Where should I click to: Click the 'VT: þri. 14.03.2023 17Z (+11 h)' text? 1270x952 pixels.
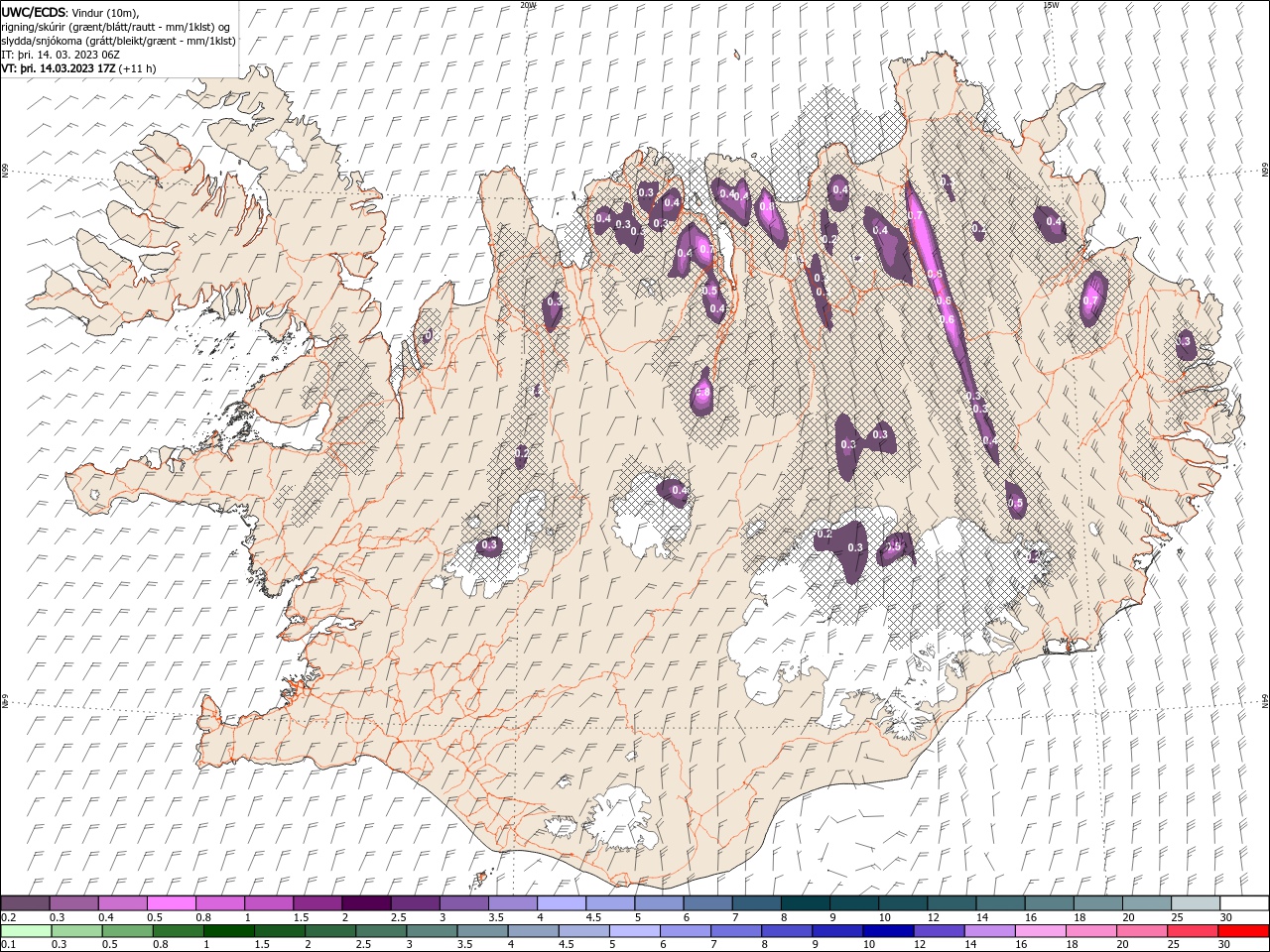78,68
